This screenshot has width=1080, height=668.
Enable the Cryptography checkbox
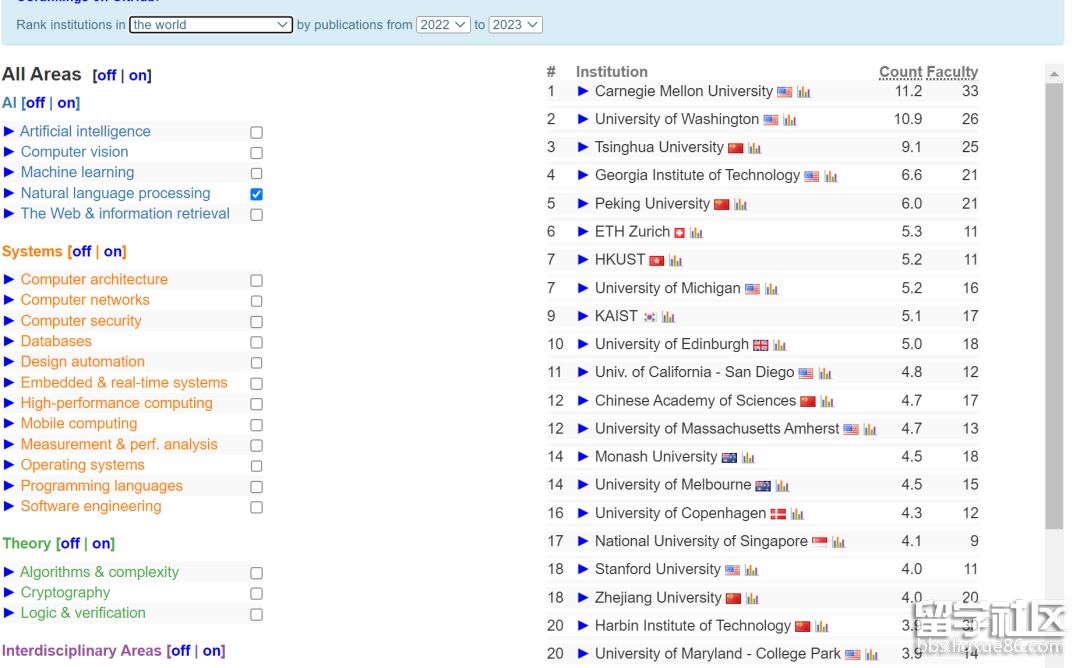[256, 594]
